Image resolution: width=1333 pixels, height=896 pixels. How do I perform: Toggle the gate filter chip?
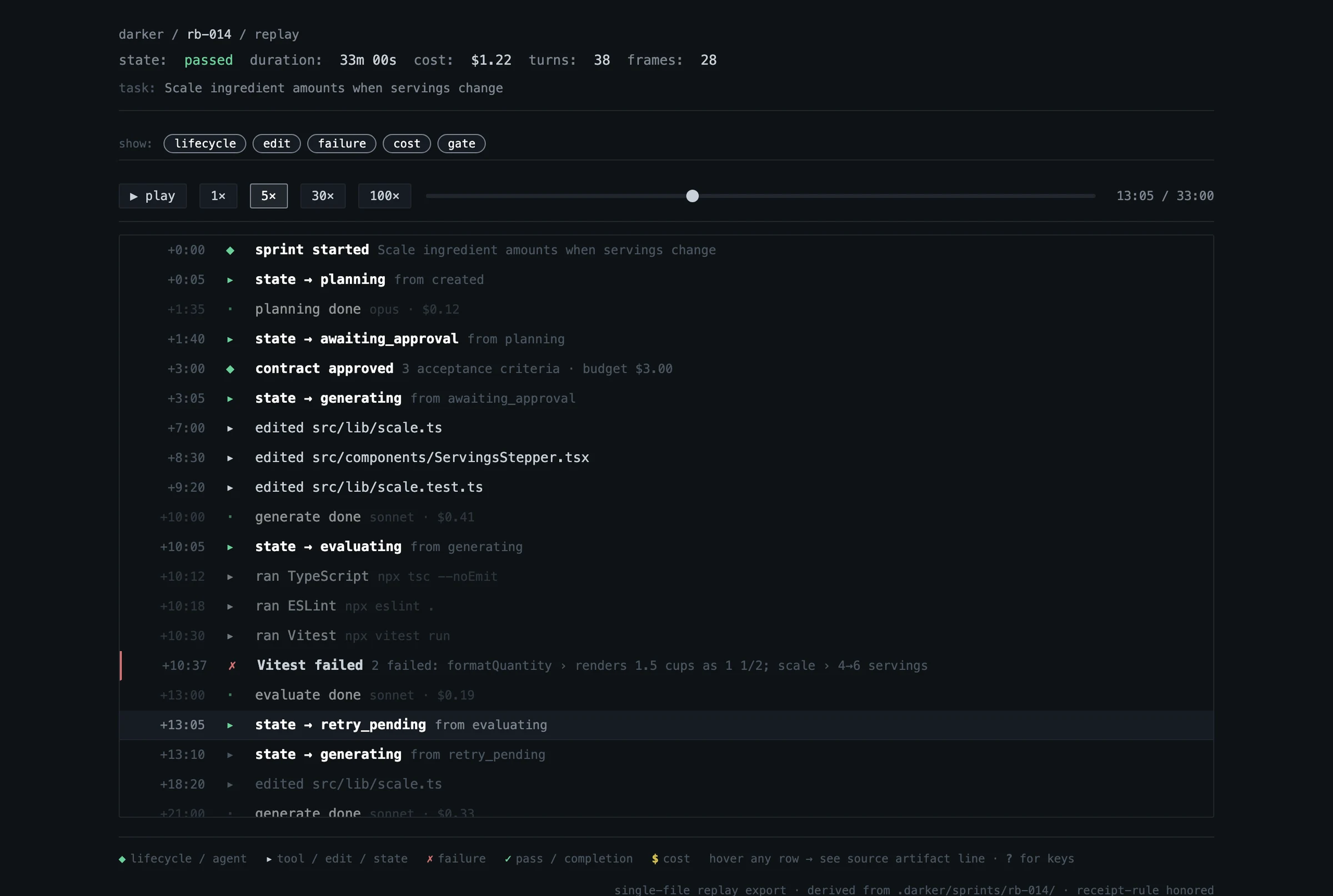(x=462, y=143)
